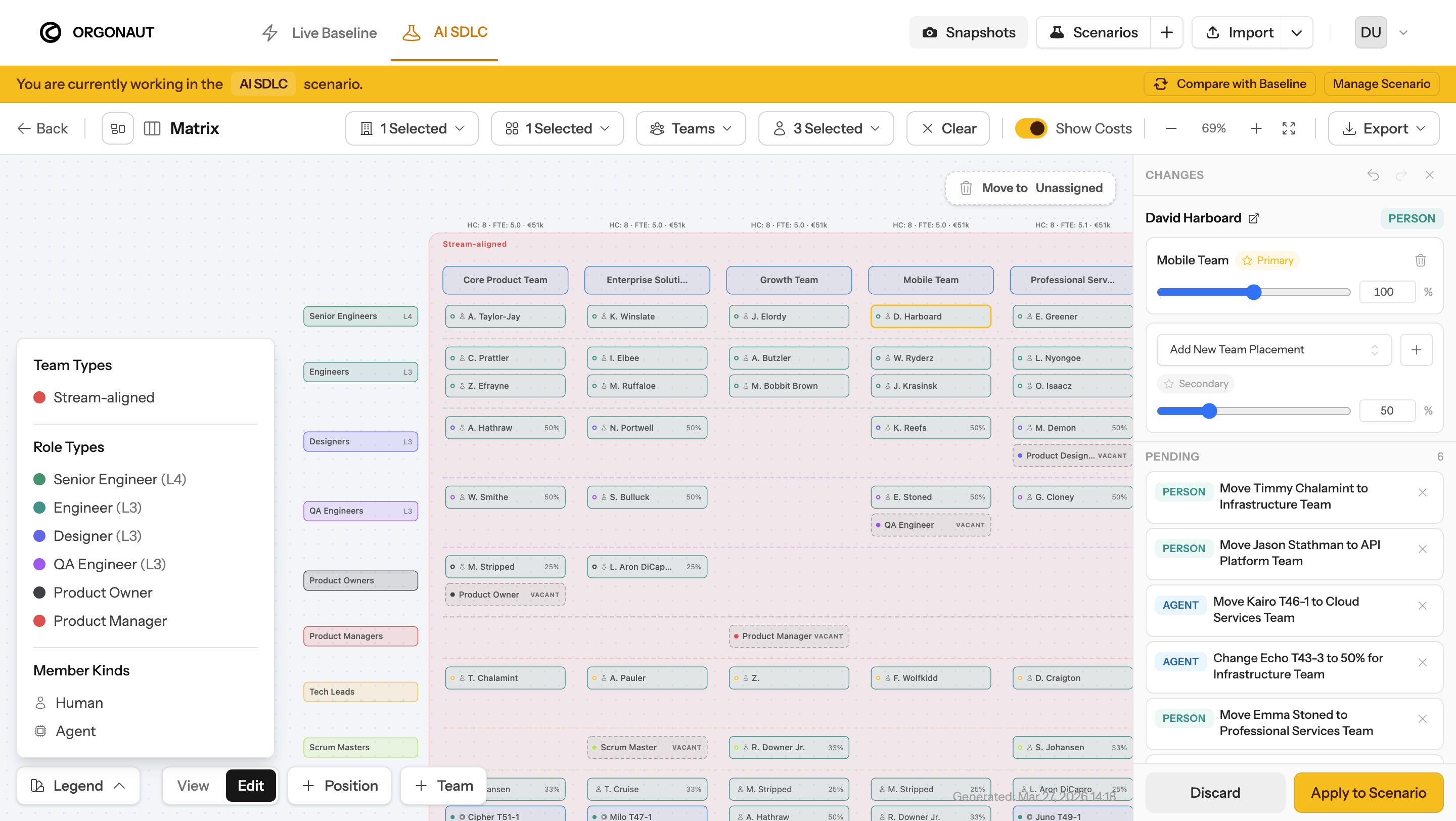Select the D. Harboard person card
This screenshot has width=1456, height=821.
(930, 316)
